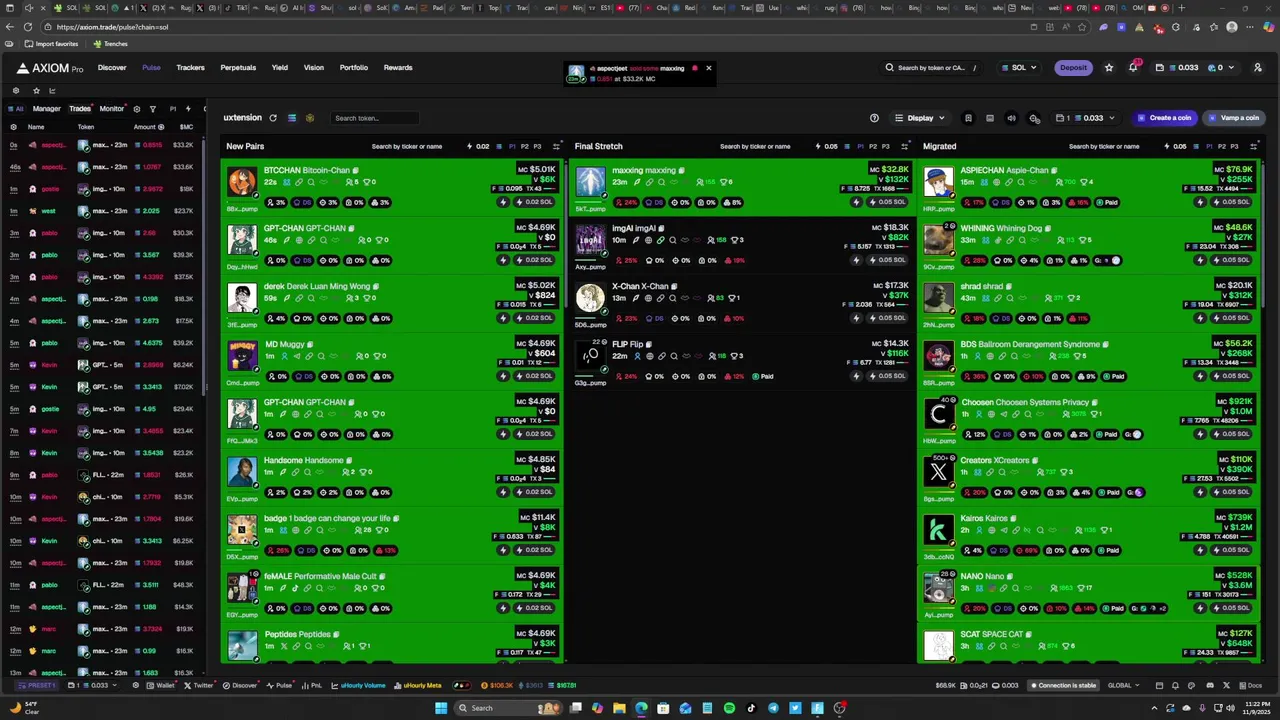Select preset P2 in New Pairs column
Image resolution: width=1280 pixels, height=720 pixels.
pos(525,147)
